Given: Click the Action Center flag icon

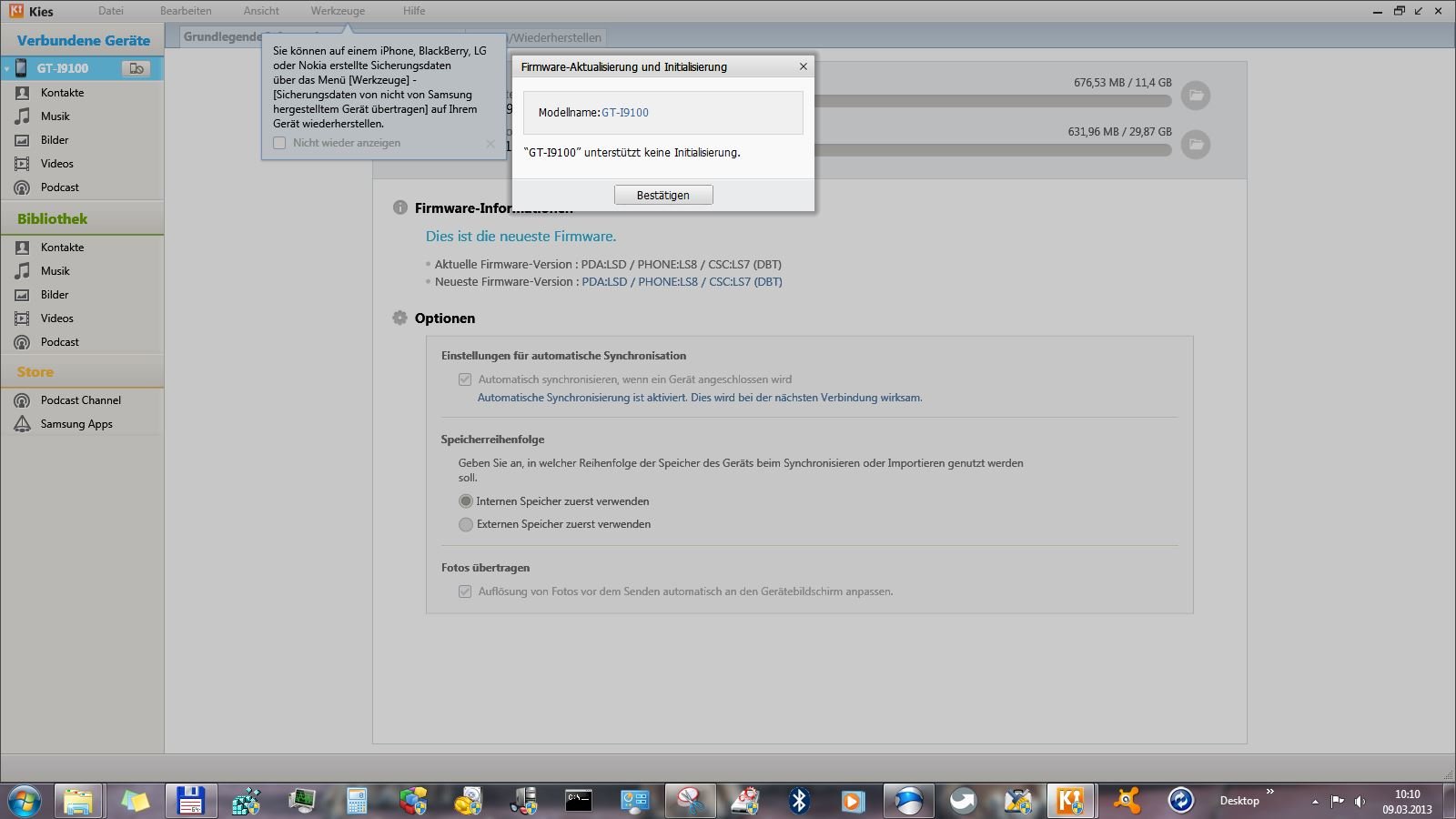Looking at the screenshot, I should 1337,802.
